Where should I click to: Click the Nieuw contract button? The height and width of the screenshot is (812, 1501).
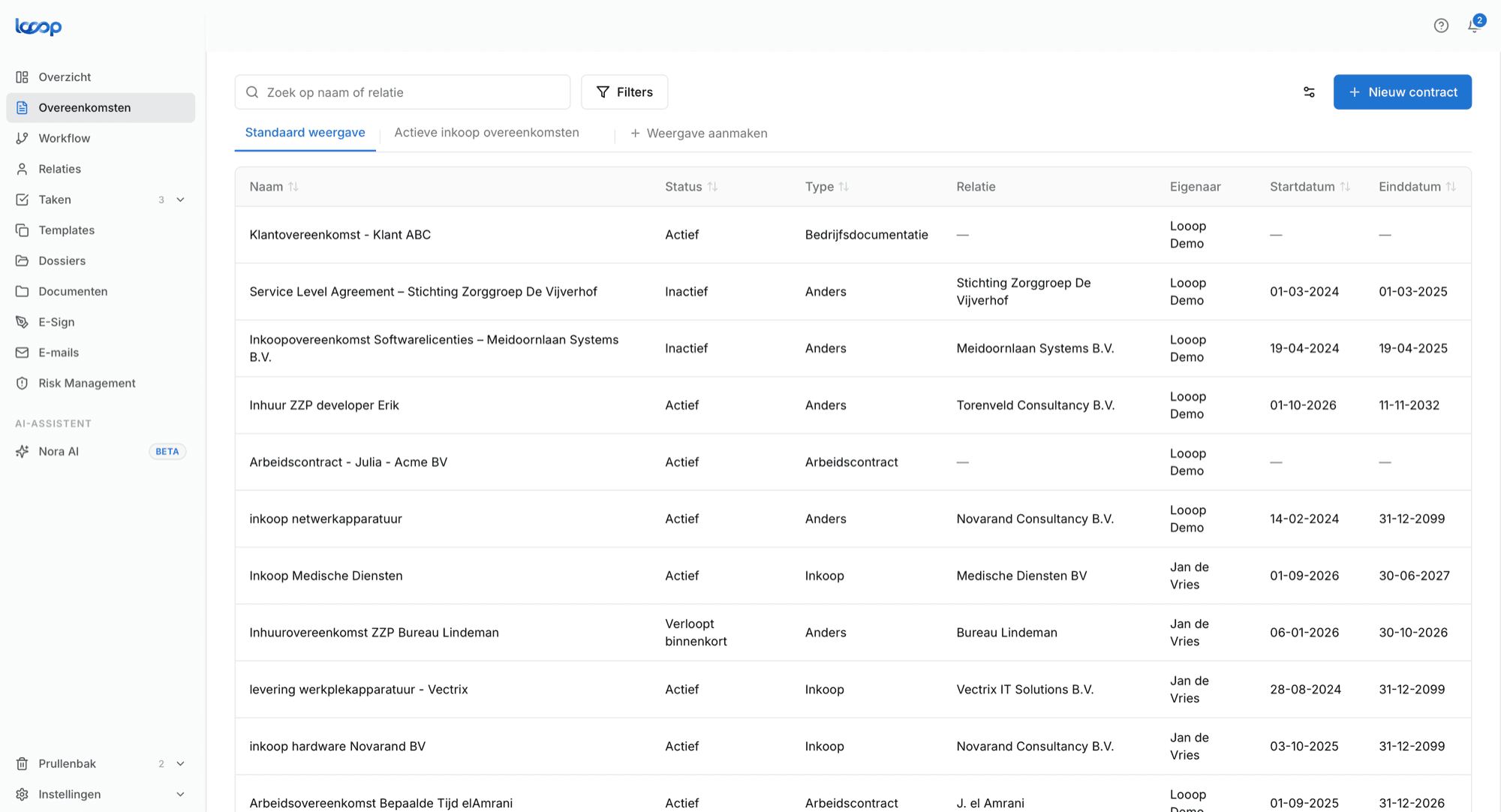[x=1402, y=92]
